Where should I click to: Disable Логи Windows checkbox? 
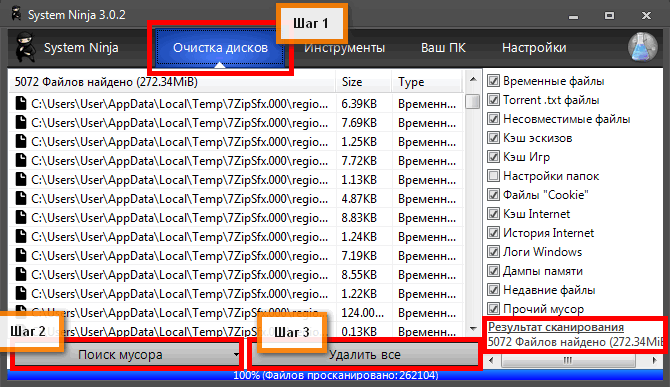click(x=494, y=252)
